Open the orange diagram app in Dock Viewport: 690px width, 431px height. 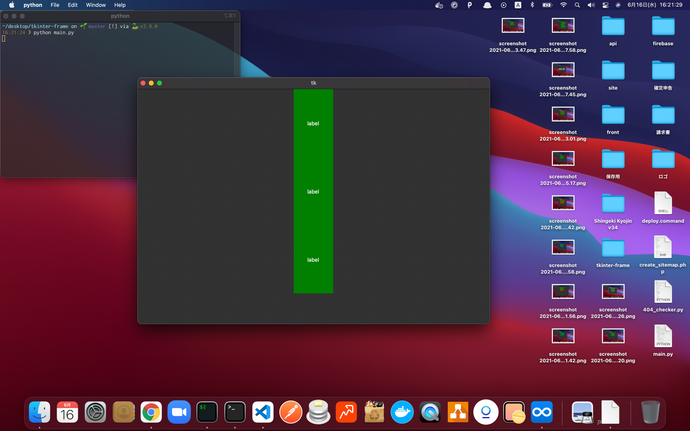coord(458,413)
